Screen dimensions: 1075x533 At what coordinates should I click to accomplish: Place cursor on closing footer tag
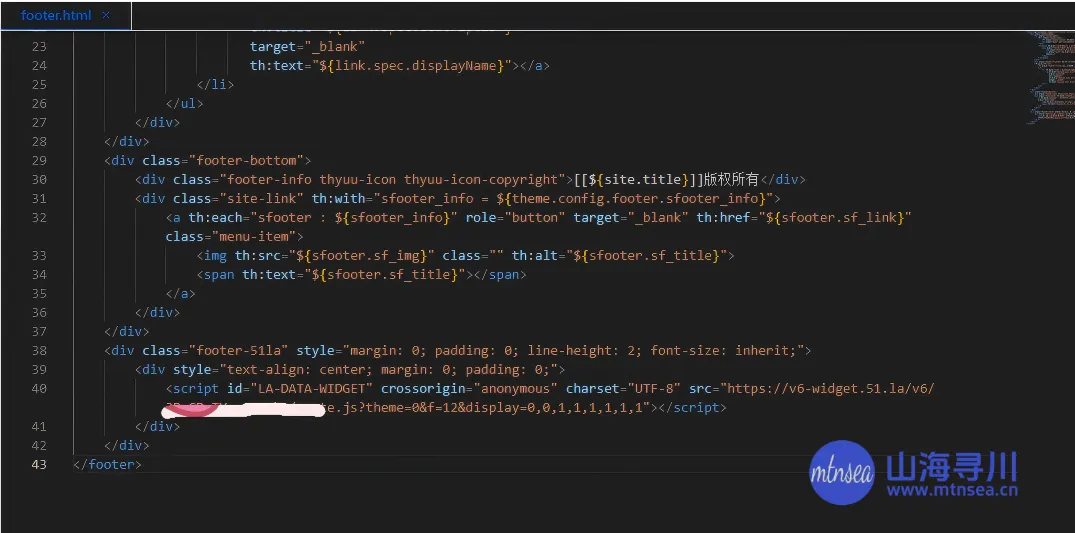pyautogui.click(x=107, y=464)
